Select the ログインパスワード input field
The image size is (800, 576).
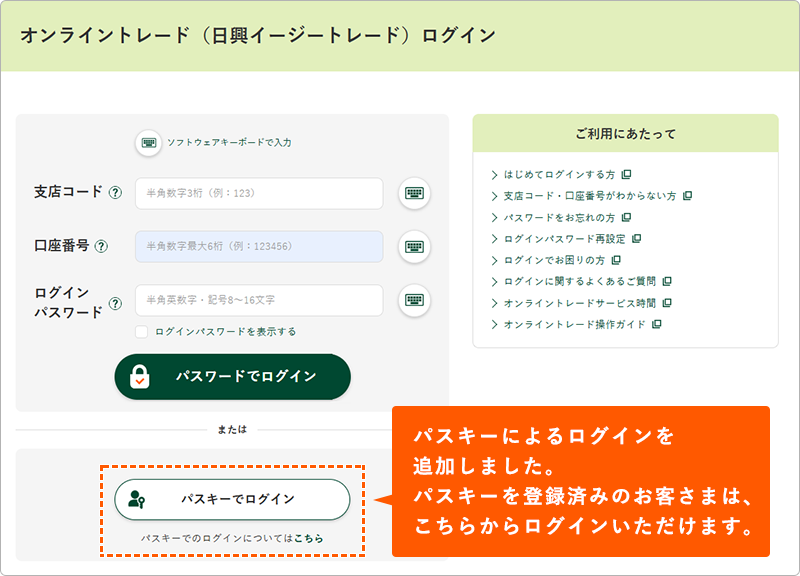[259, 300]
